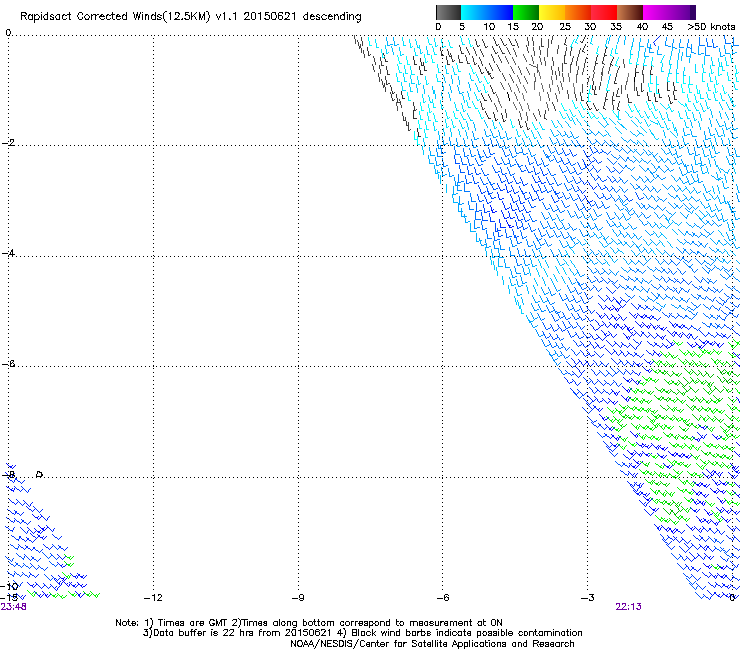Screen dimensions: 740x650
Task: Click the legend scale value 45
Action: coord(667,27)
